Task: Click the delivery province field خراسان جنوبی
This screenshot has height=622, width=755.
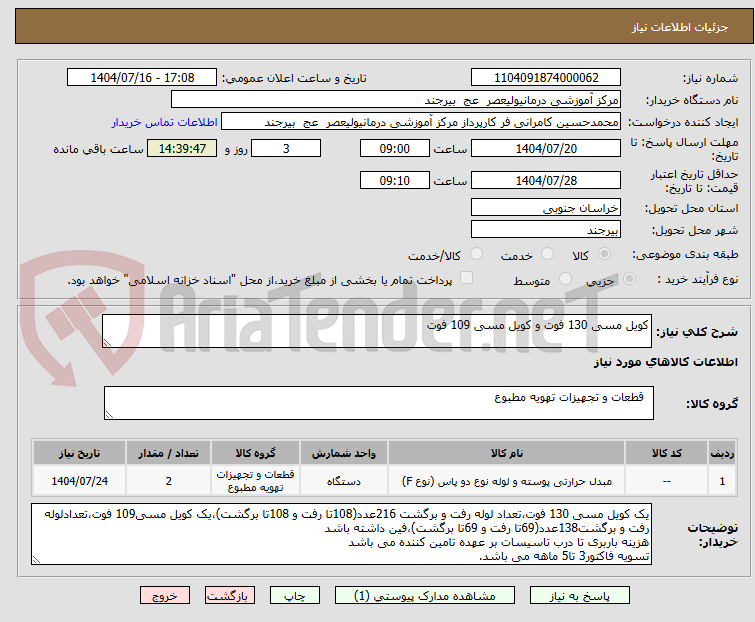Action: point(546,207)
